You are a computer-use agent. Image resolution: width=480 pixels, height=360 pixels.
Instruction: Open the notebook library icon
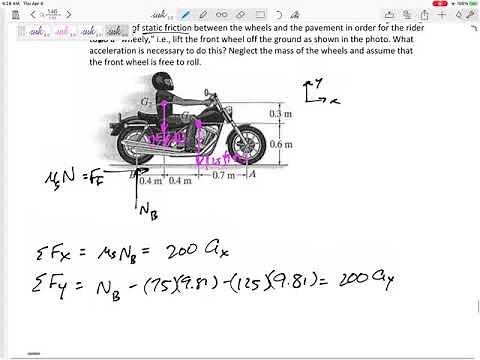click(16, 15)
